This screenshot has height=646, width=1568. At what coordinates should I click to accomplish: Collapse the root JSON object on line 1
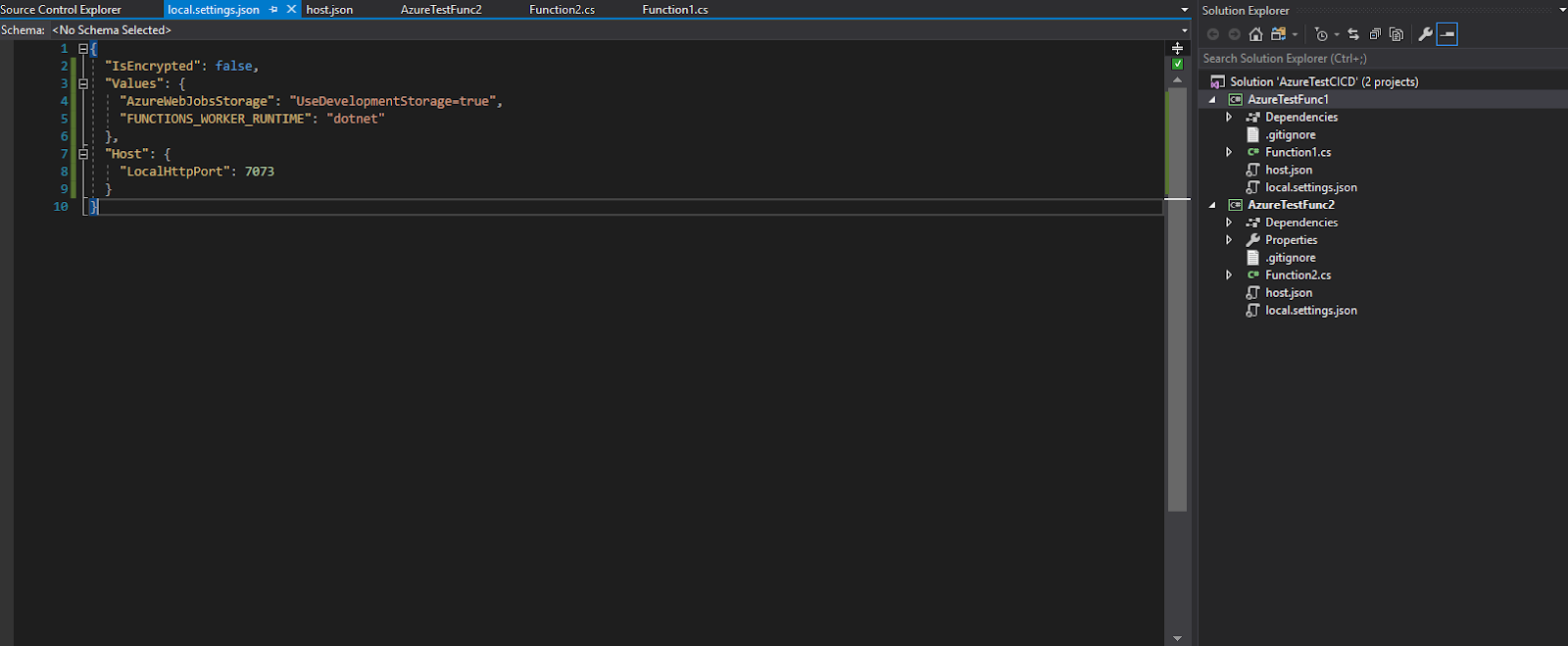[83, 48]
